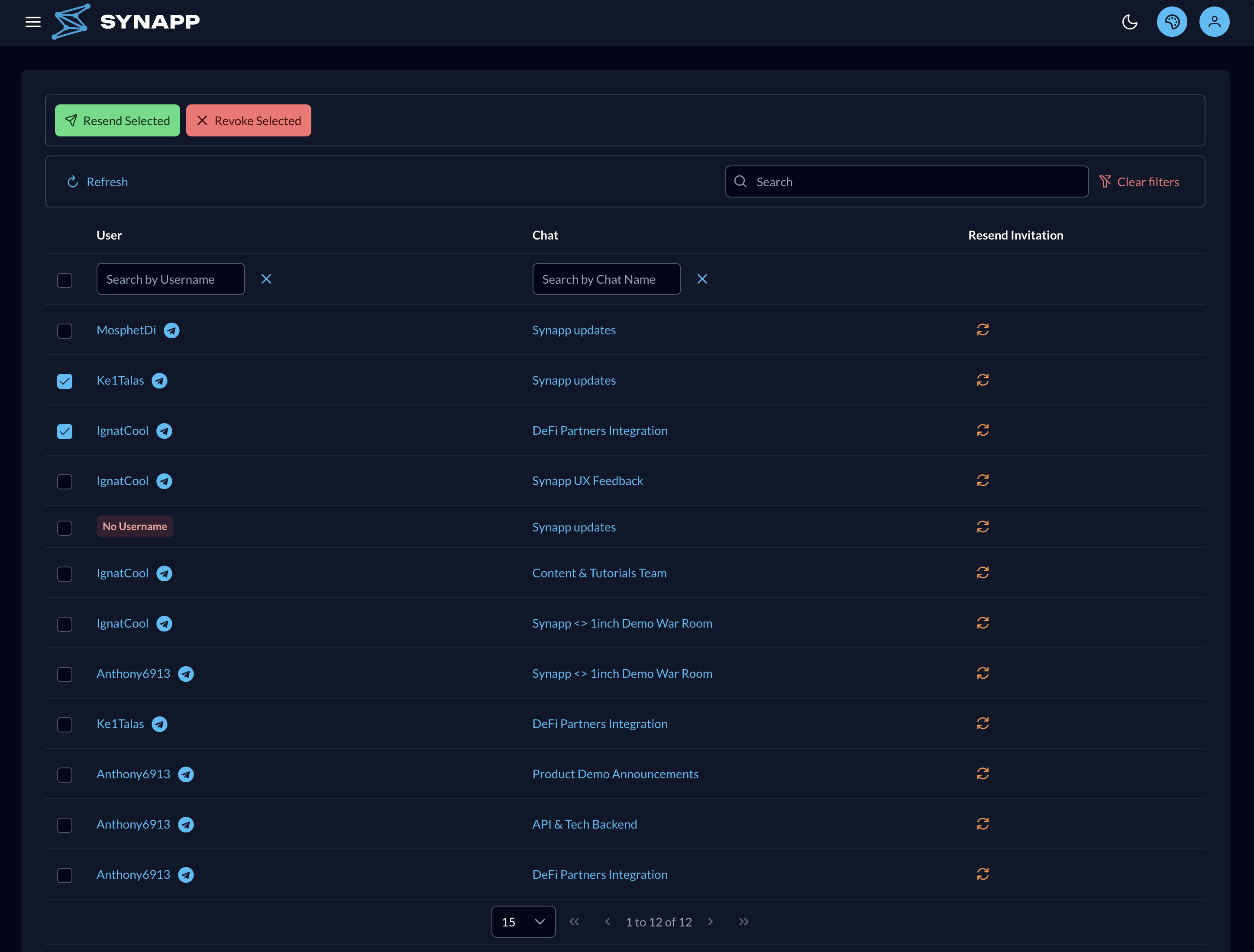Resend invitation for MosphetDi row
Image resolution: width=1254 pixels, height=952 pixels.
(983, 330)
